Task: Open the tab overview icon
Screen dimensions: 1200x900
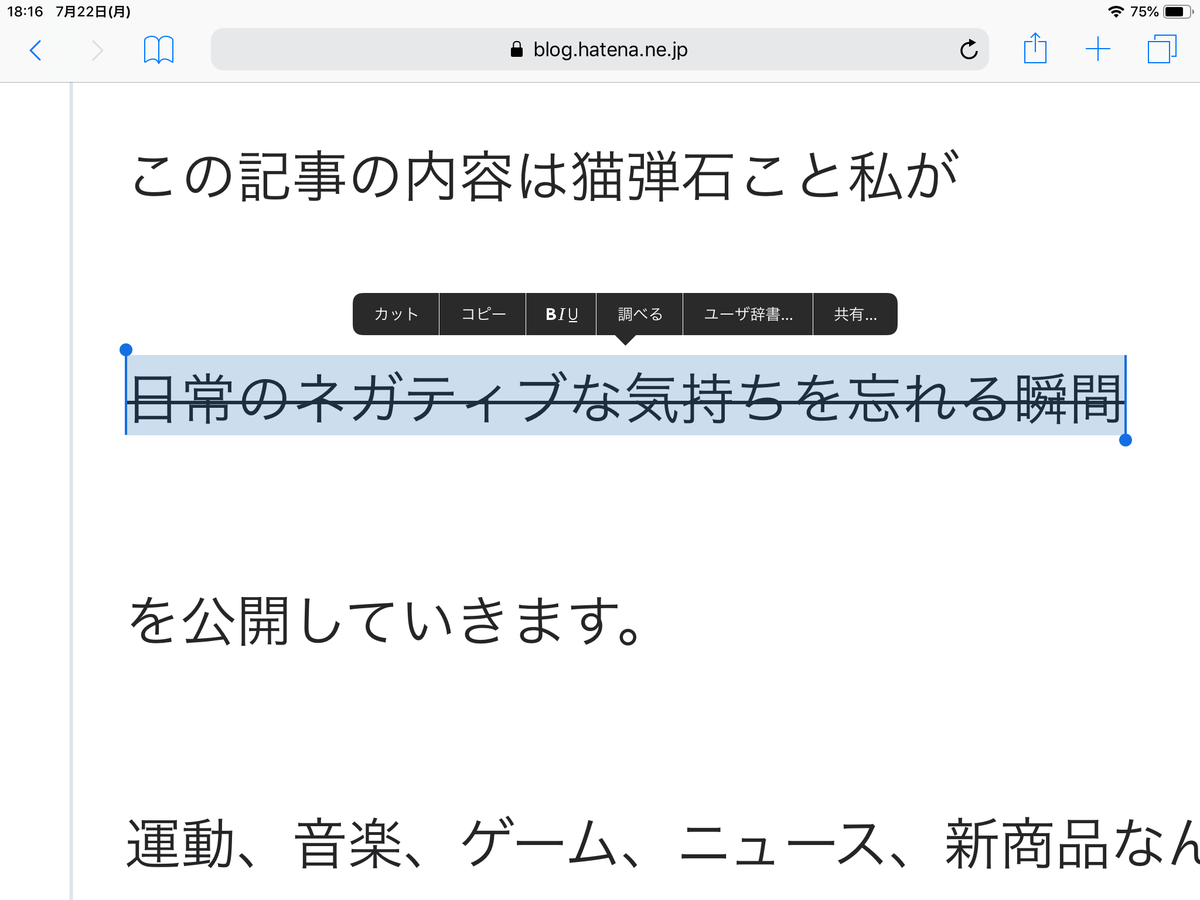Action: point(1162,48)
